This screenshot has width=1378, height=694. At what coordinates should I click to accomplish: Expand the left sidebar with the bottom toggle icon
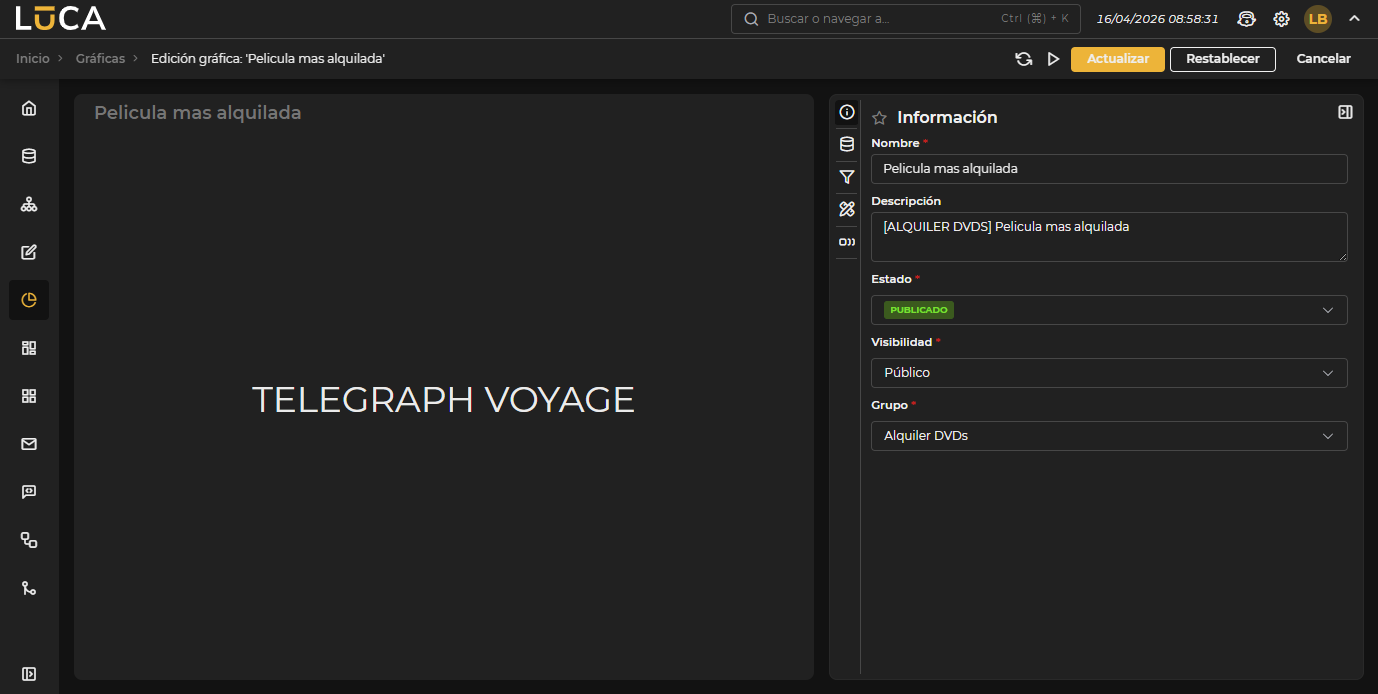pos(29,674)
